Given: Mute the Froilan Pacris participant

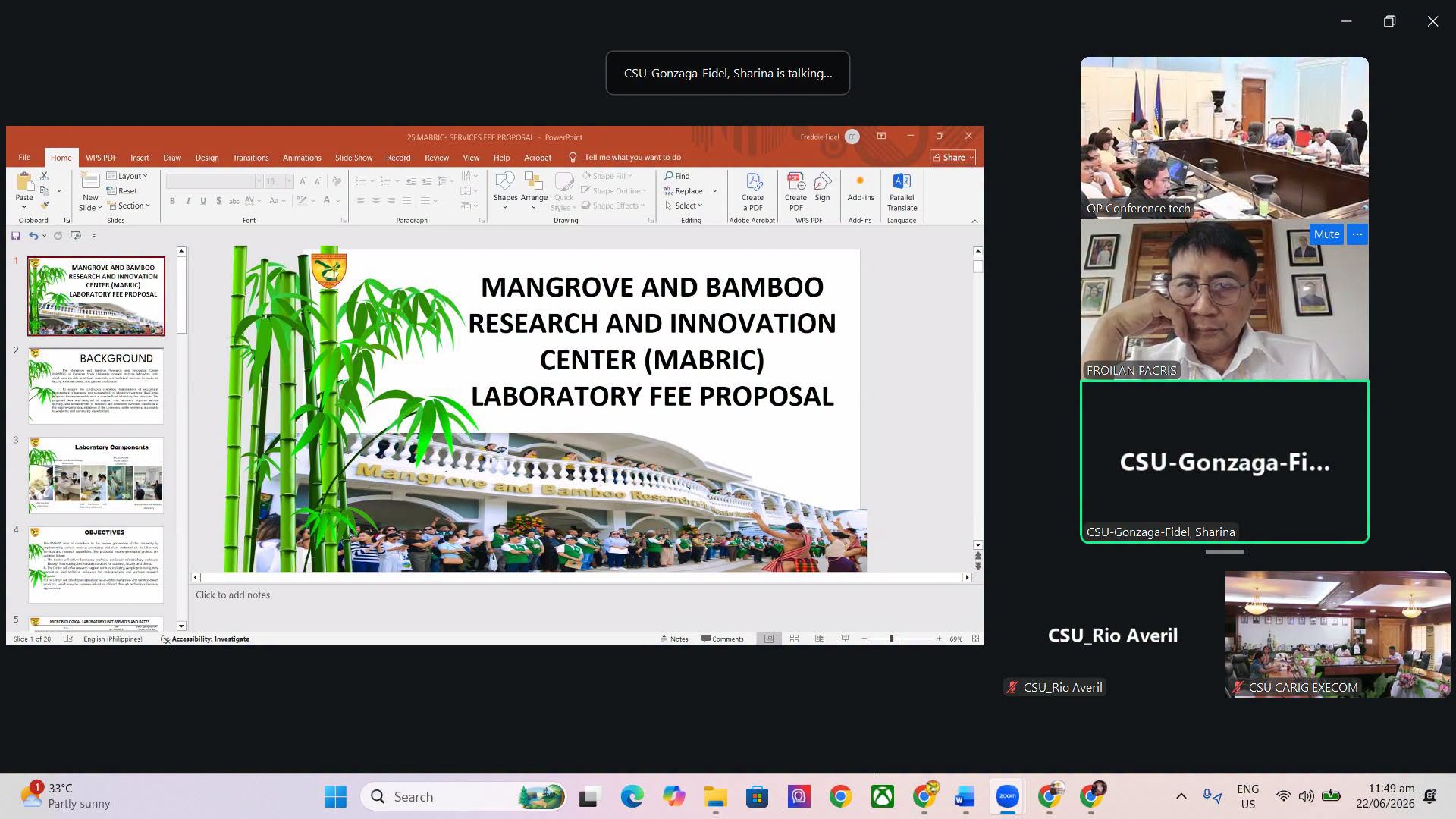Looking at the screenshot, I should [1326, 234].
